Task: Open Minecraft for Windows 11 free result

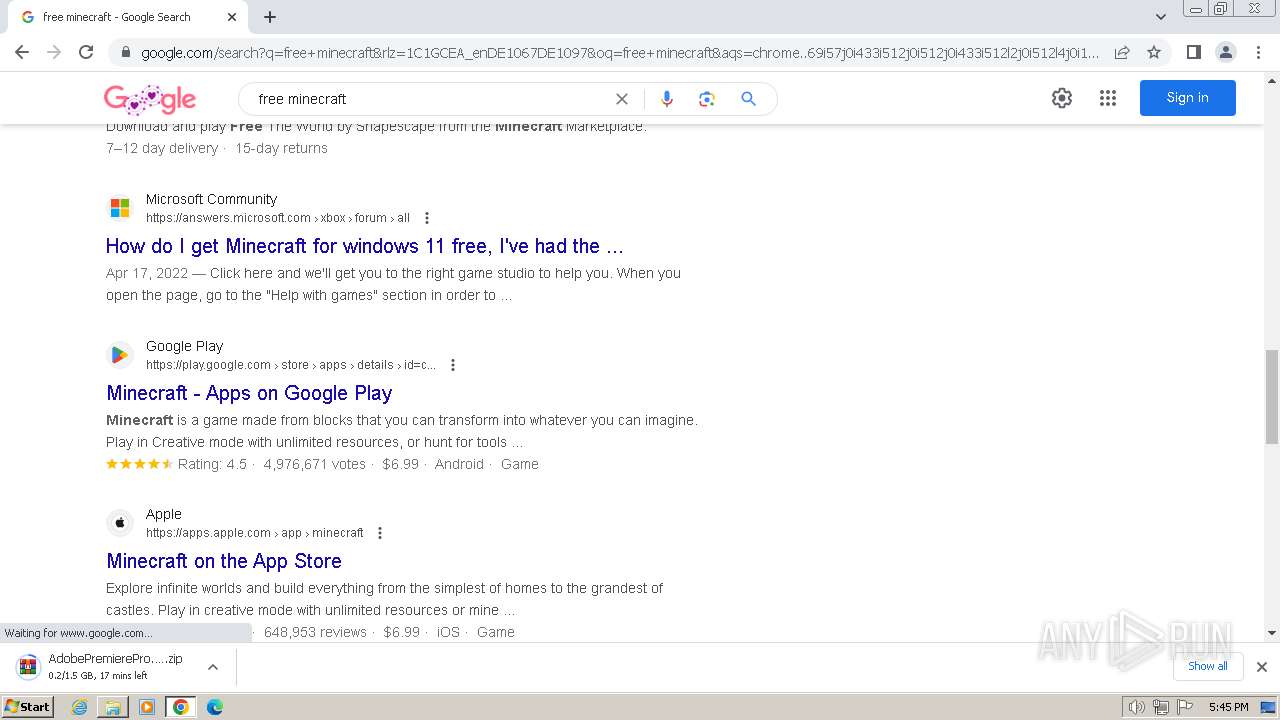Action: 364,246
